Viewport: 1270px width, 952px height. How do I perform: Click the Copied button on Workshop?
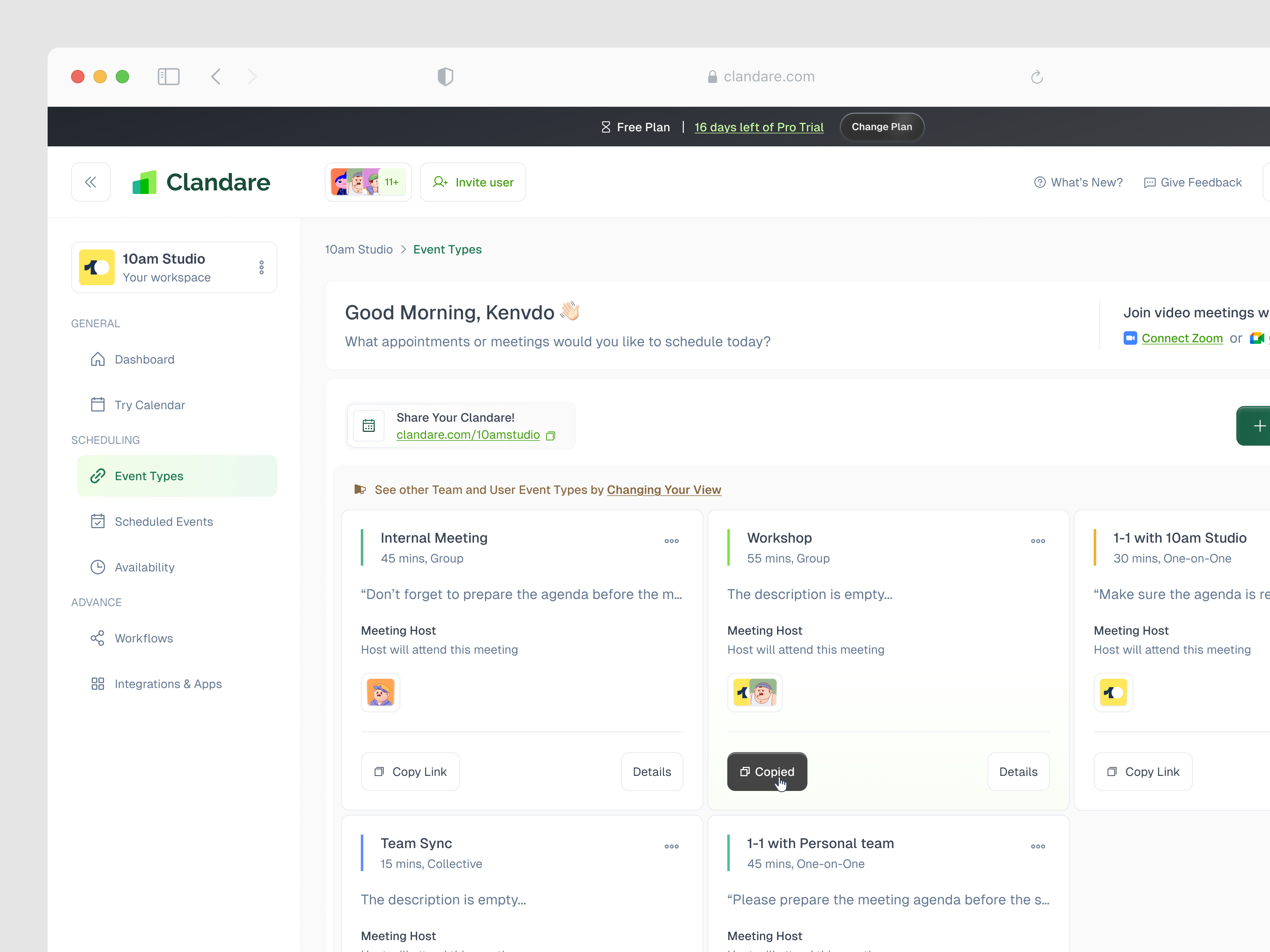pos(767,772)
